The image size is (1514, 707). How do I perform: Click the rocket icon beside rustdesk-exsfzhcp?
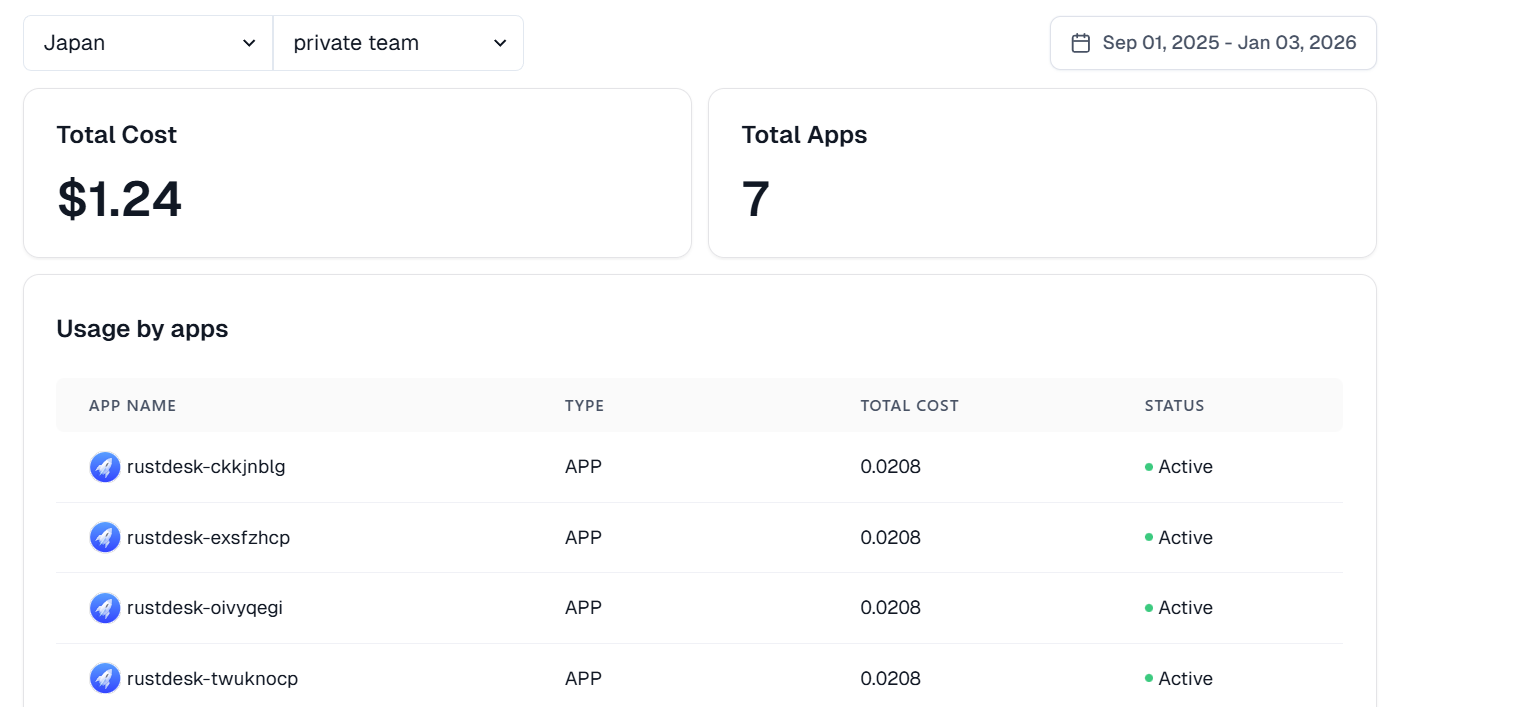pyautogui.click(x=105, y=538)
